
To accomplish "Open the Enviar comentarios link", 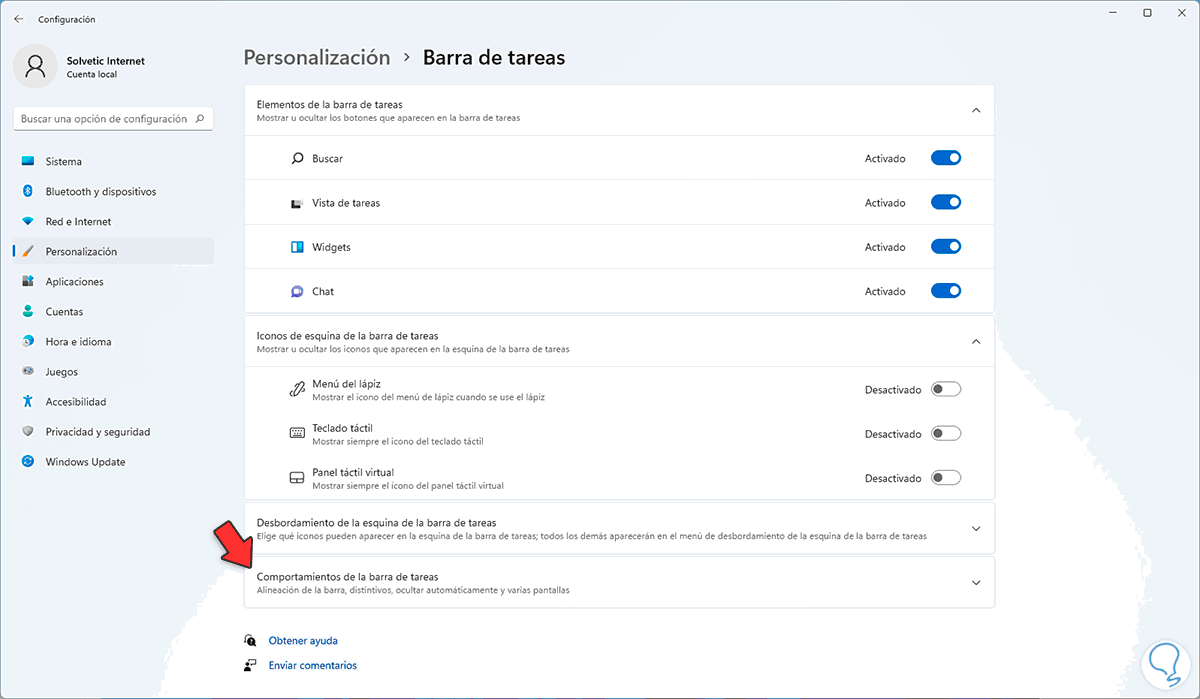I will point(312,665).
